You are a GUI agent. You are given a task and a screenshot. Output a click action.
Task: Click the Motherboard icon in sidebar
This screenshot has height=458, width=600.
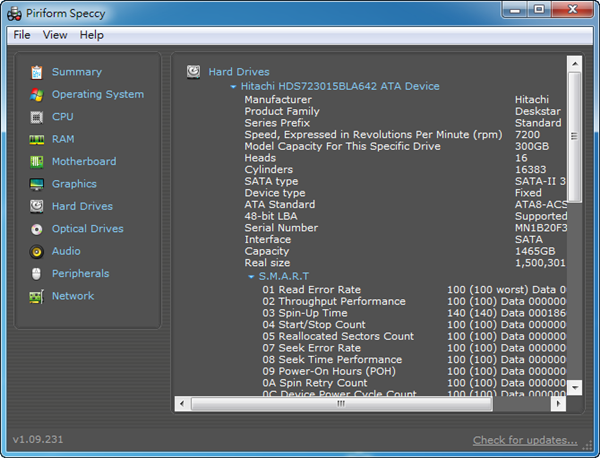pos(37,162)
